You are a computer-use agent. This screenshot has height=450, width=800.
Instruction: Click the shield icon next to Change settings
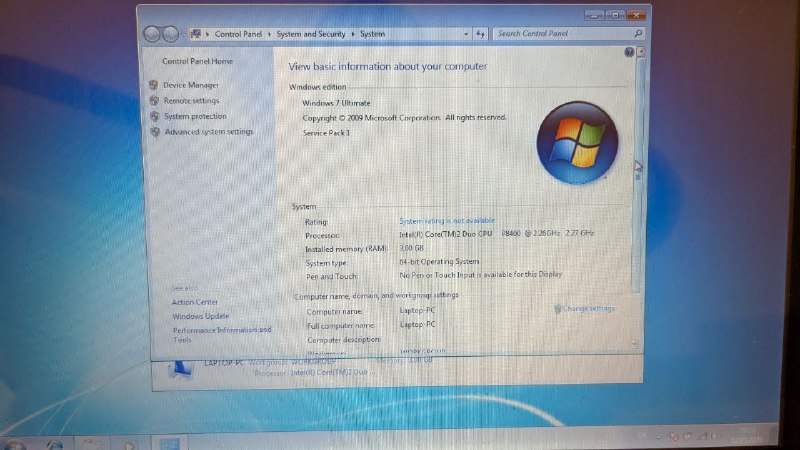click(558, 309)
